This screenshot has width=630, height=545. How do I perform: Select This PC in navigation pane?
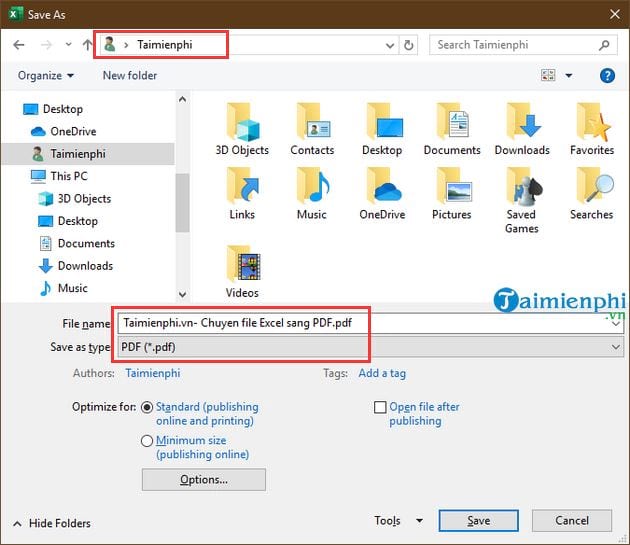point(59,176)
